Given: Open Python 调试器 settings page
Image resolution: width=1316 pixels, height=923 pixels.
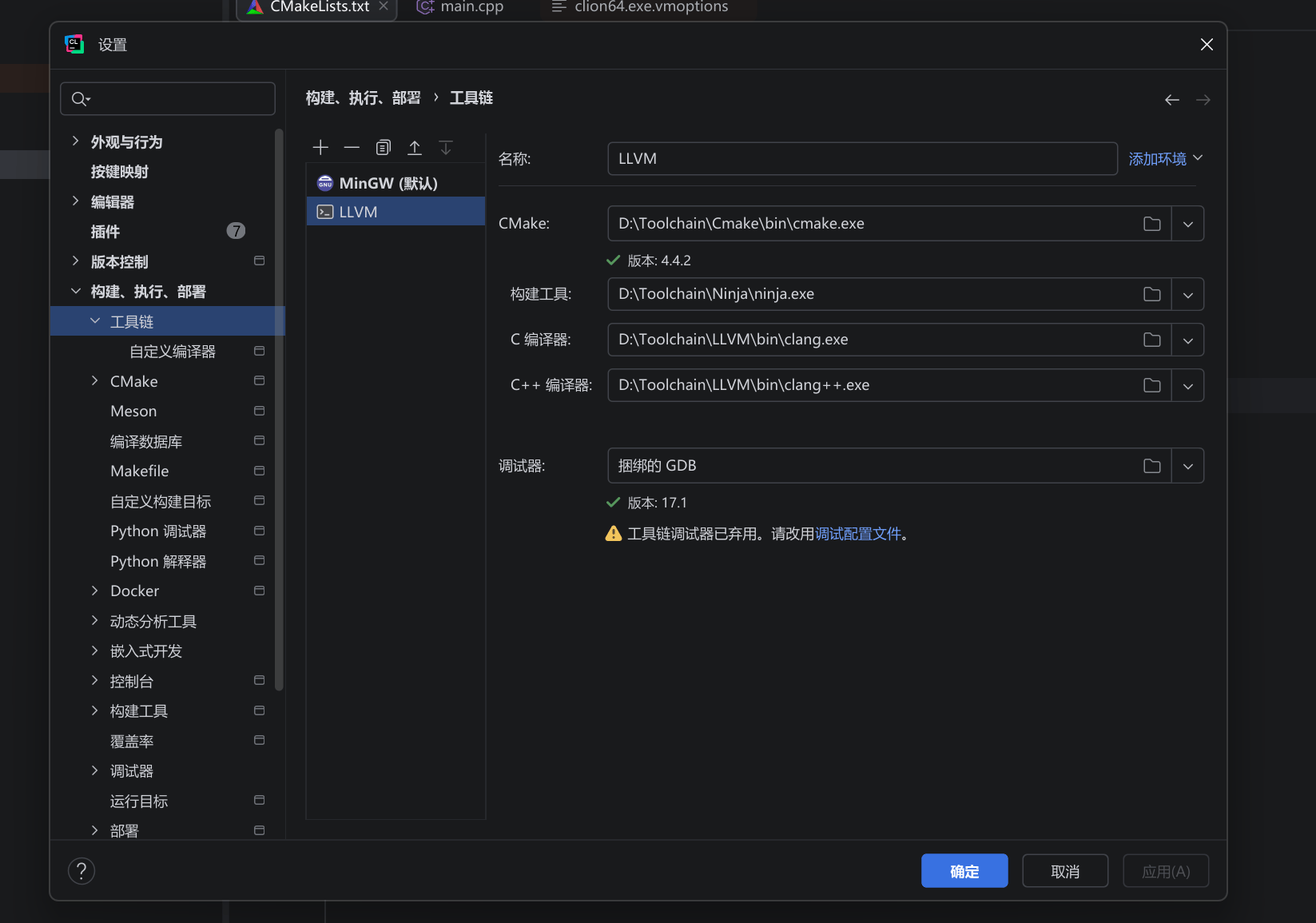Looking at the screenshot, I should [158, 531].
